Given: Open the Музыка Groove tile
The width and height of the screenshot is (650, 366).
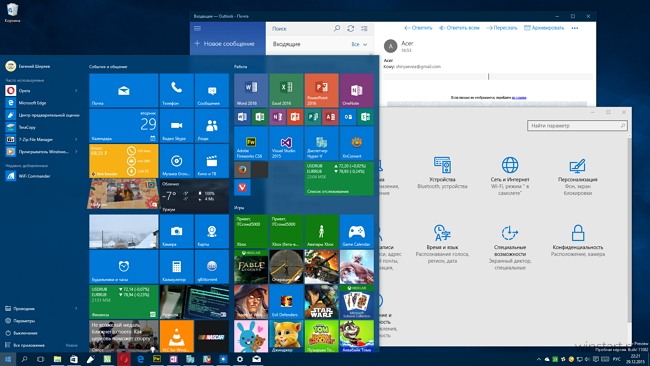Looking at the screenshot, I should [177, 161].
